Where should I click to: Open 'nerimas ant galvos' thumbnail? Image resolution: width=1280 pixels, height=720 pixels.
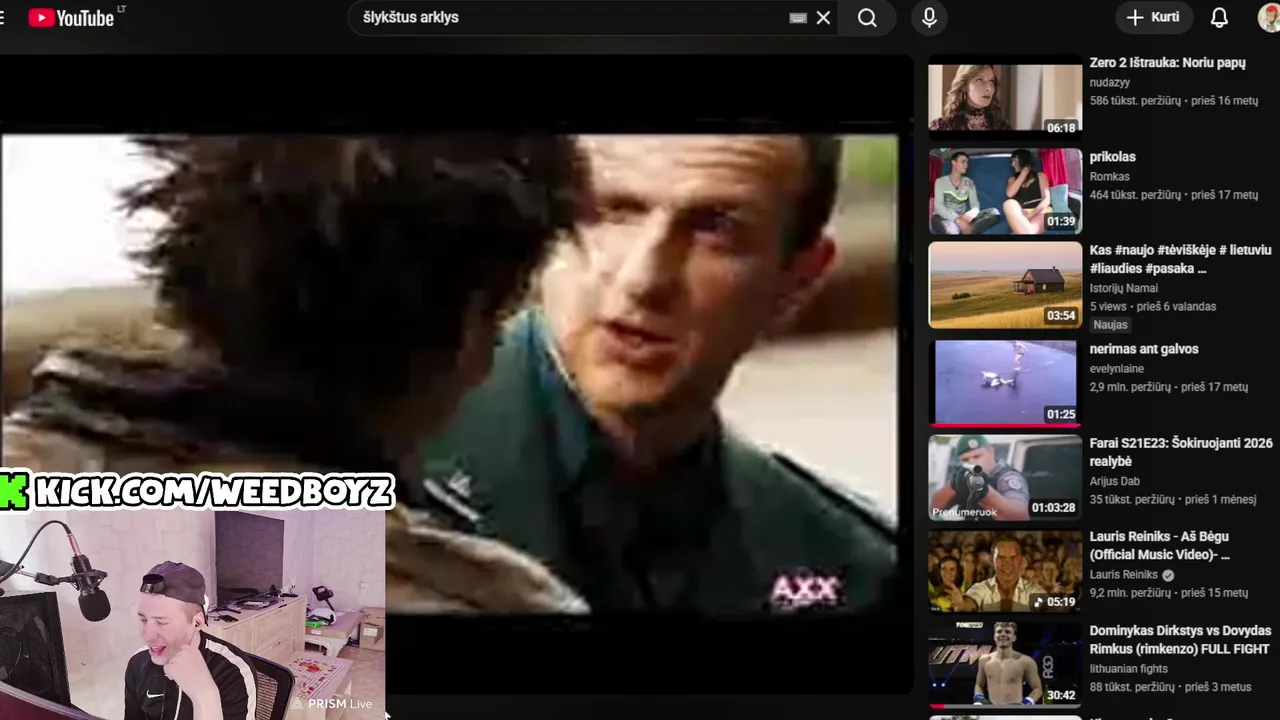point(1005,382)
